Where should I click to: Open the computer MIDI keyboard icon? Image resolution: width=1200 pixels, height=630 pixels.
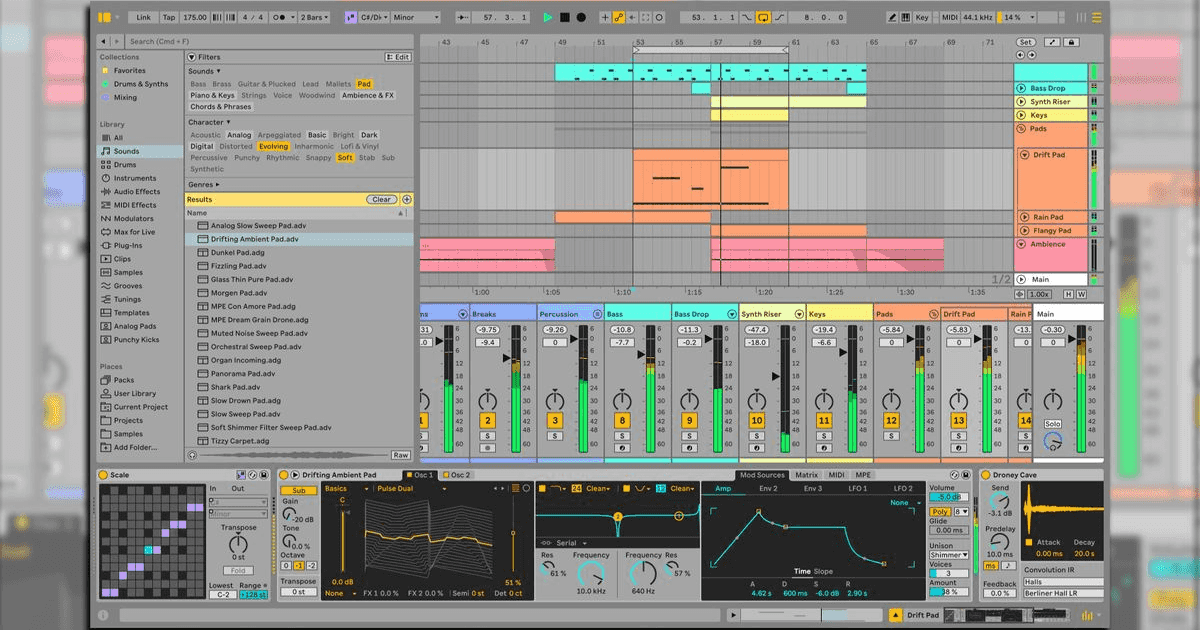[x=906, y=17]
